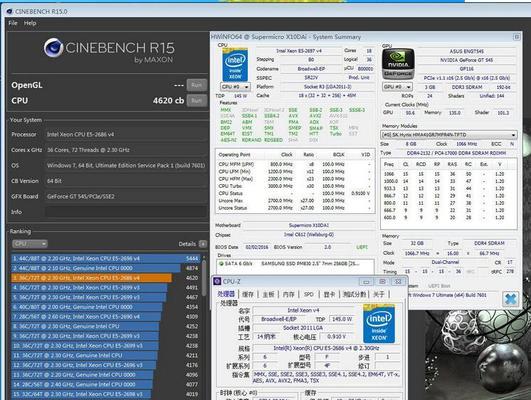Image resolution: width=531 pixels, height=400 pixels.
Task: Click the empty Info input field
Action: point(126,212)
